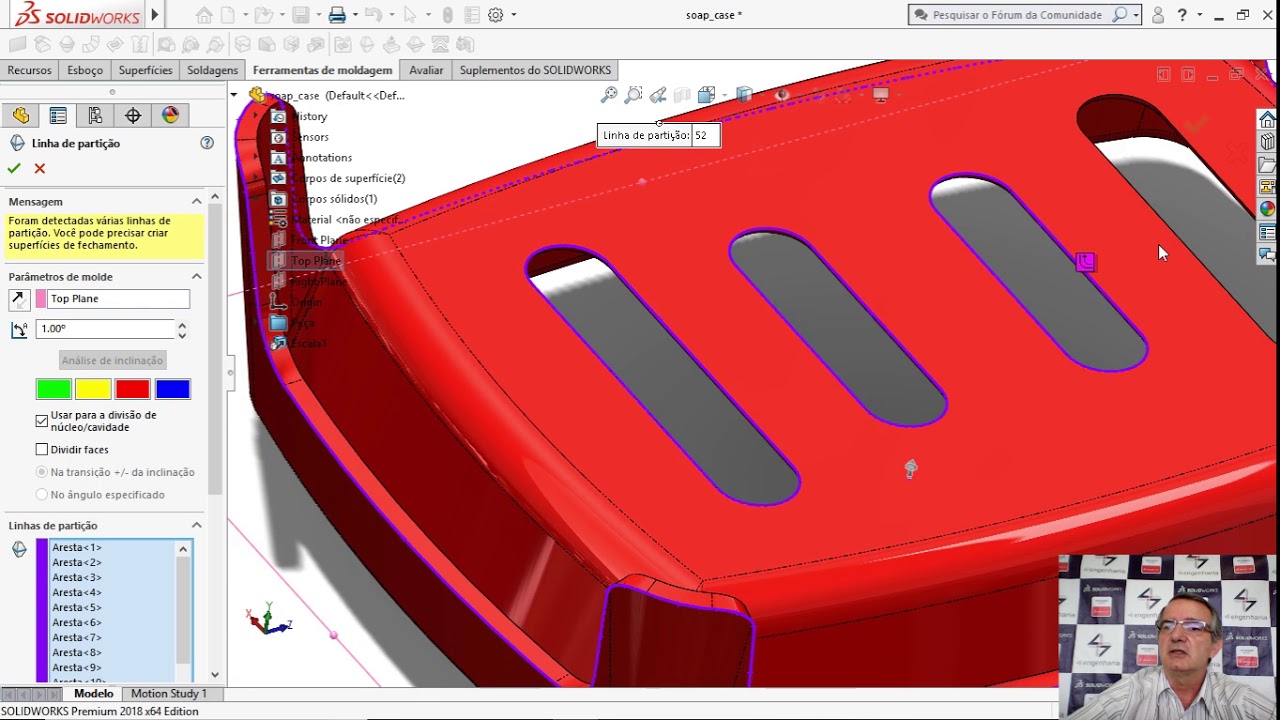Image resolution: width=1280 pixels, height=720 pixels.
Task: Open the Superfícies tab
Action: pos(145,70)
